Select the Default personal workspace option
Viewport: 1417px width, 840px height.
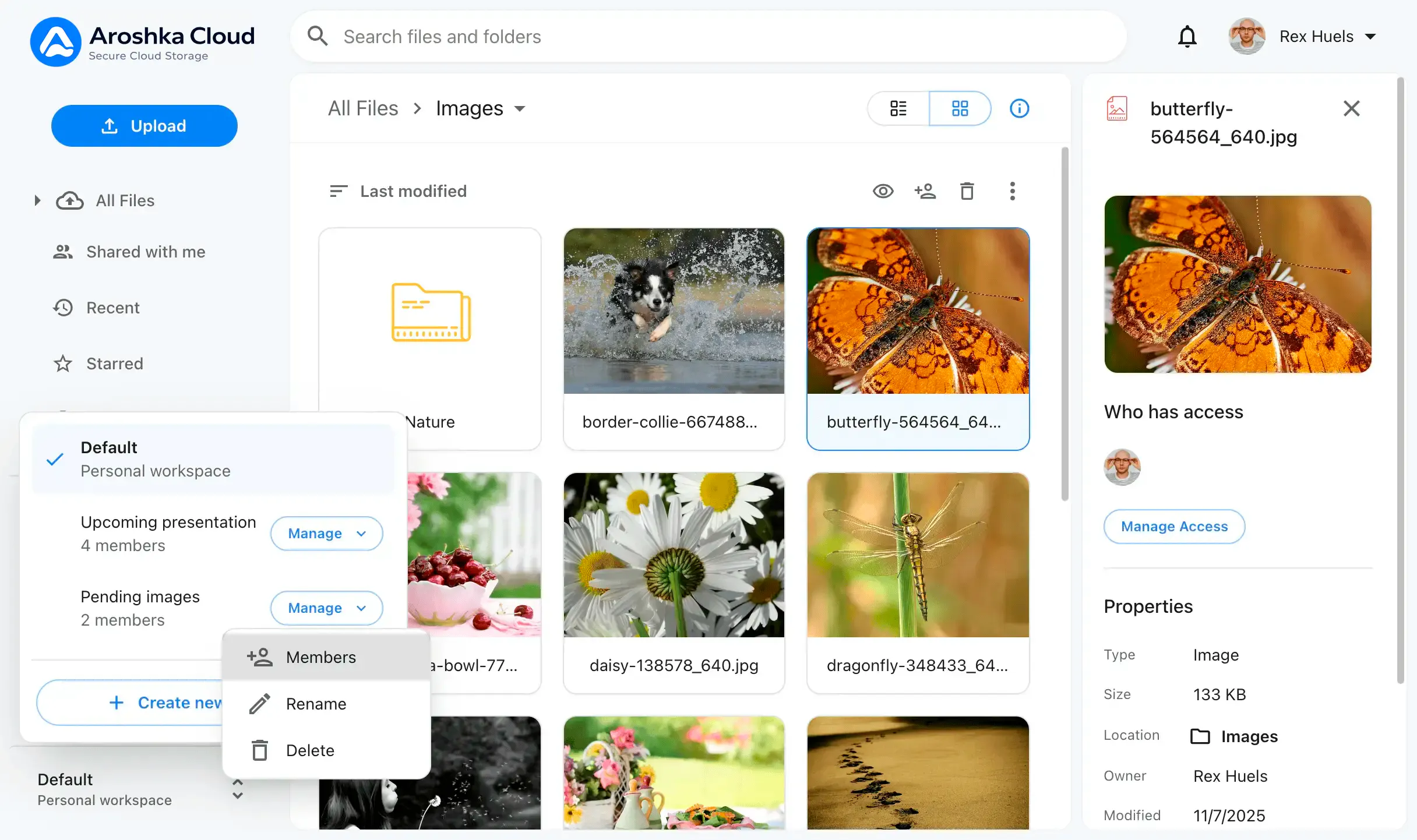(213, 459)
